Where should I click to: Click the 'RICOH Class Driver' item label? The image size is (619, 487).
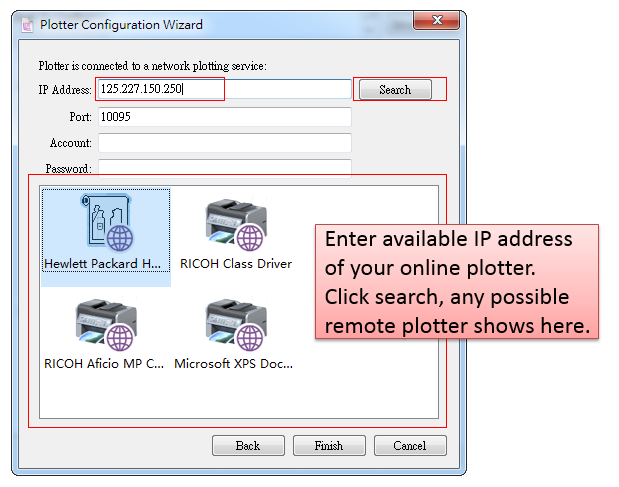[x=236, y=264]
